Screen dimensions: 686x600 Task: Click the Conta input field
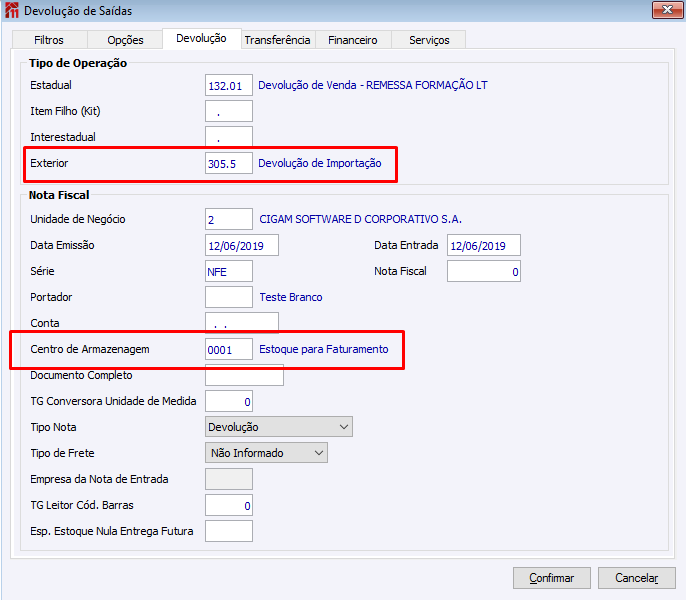[x=242, y=323]
